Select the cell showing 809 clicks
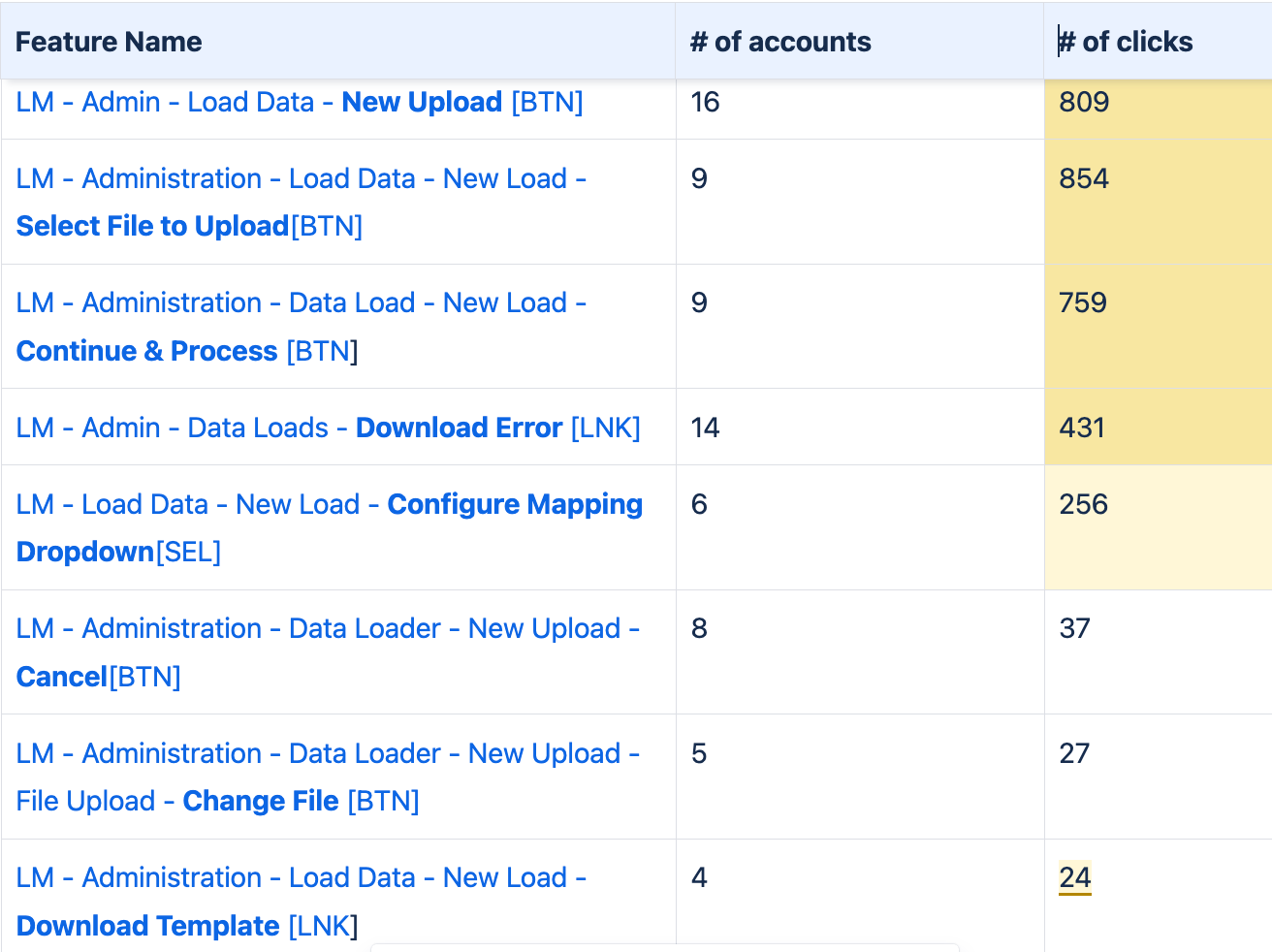 point(1157,103)
